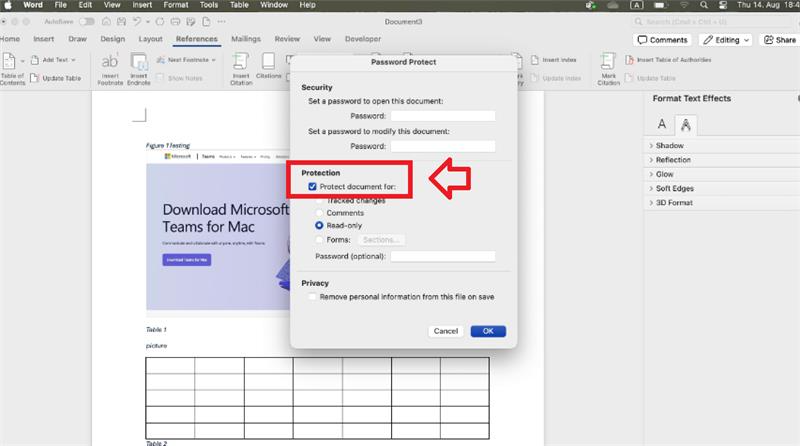Image resolution: width=800 pixels, height=446 pixels.
Task: Open Spotlight search in the menu bar
Action: click(x=704, y=5)
